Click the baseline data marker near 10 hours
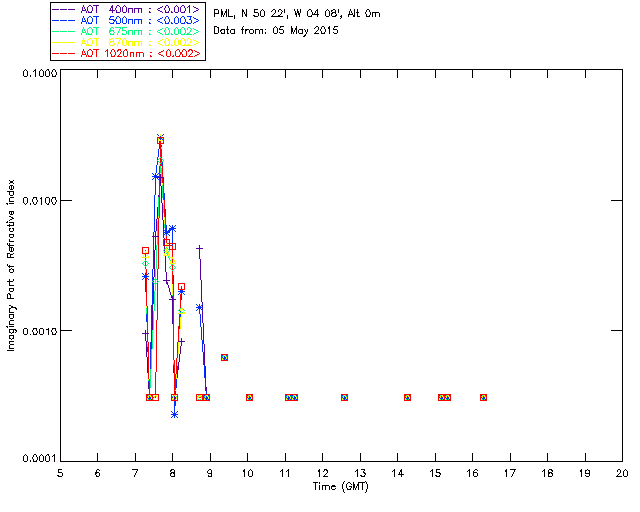The height and width of the screenshot is (512, 640). click(x=249, y=398)
